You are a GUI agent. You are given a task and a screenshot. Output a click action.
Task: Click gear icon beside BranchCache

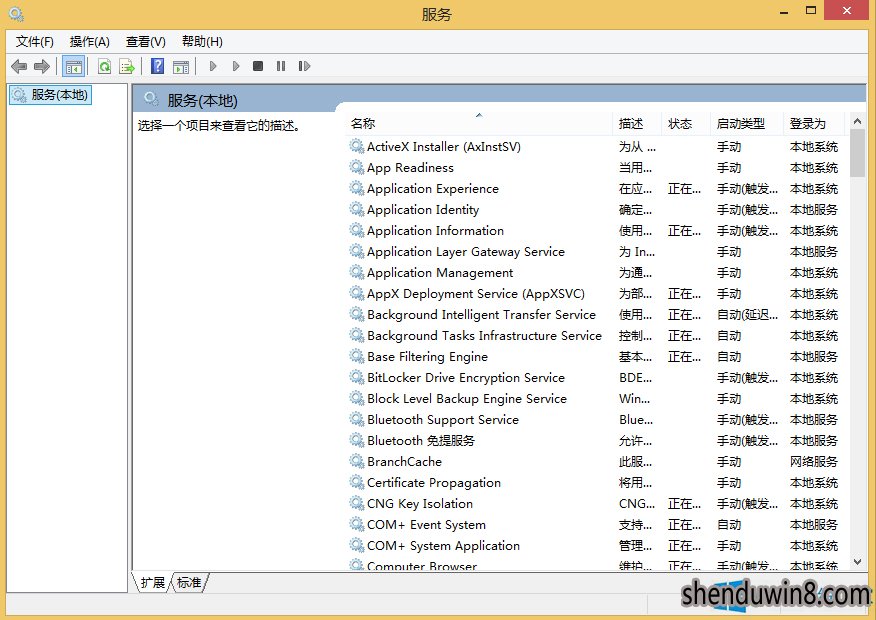(x=357, y=461)
